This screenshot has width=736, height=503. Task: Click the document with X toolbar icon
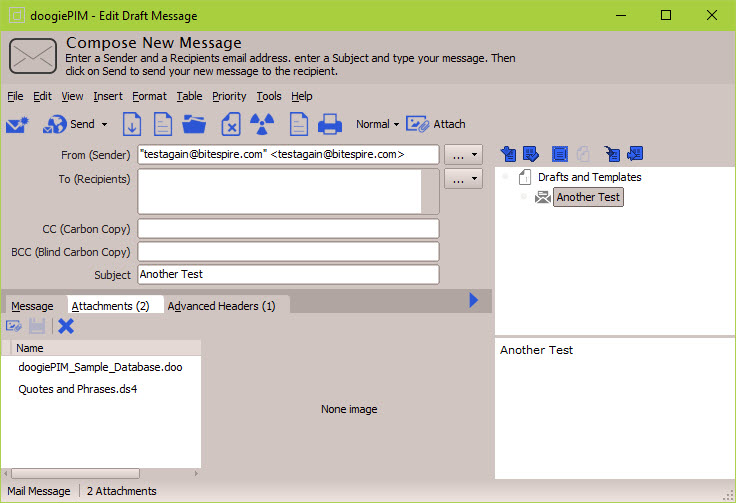coord(231,124)
